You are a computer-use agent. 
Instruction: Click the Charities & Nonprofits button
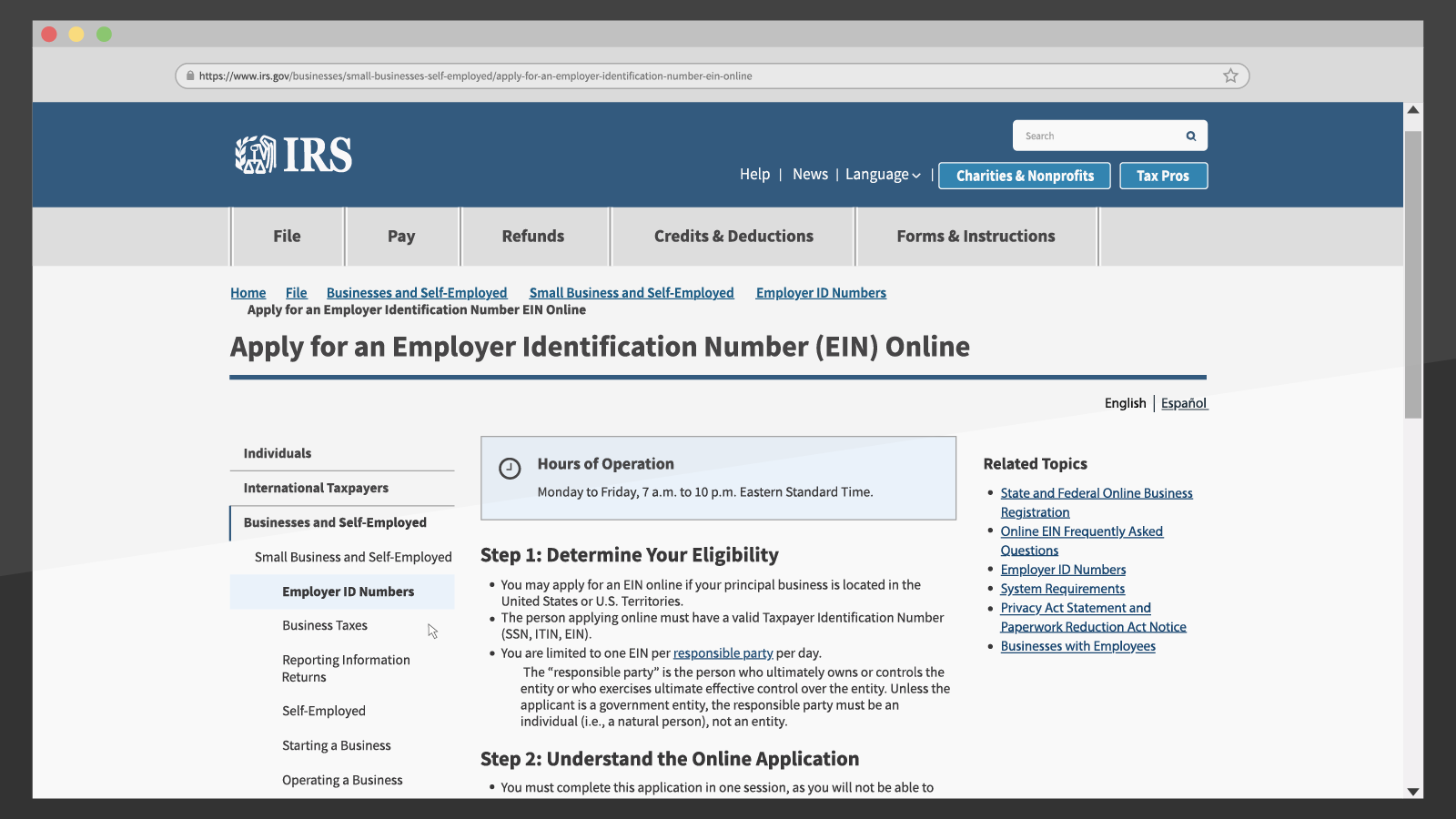[1025, 176]
